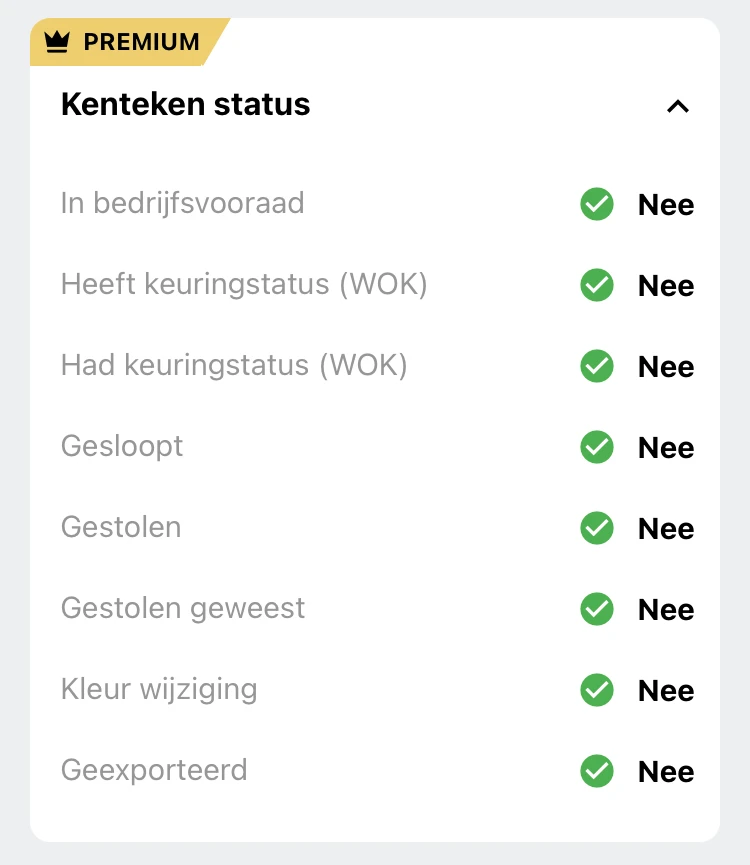Click the crown icon on Premium badge
This screenshot has width=750, height=865.
[56, 42]
